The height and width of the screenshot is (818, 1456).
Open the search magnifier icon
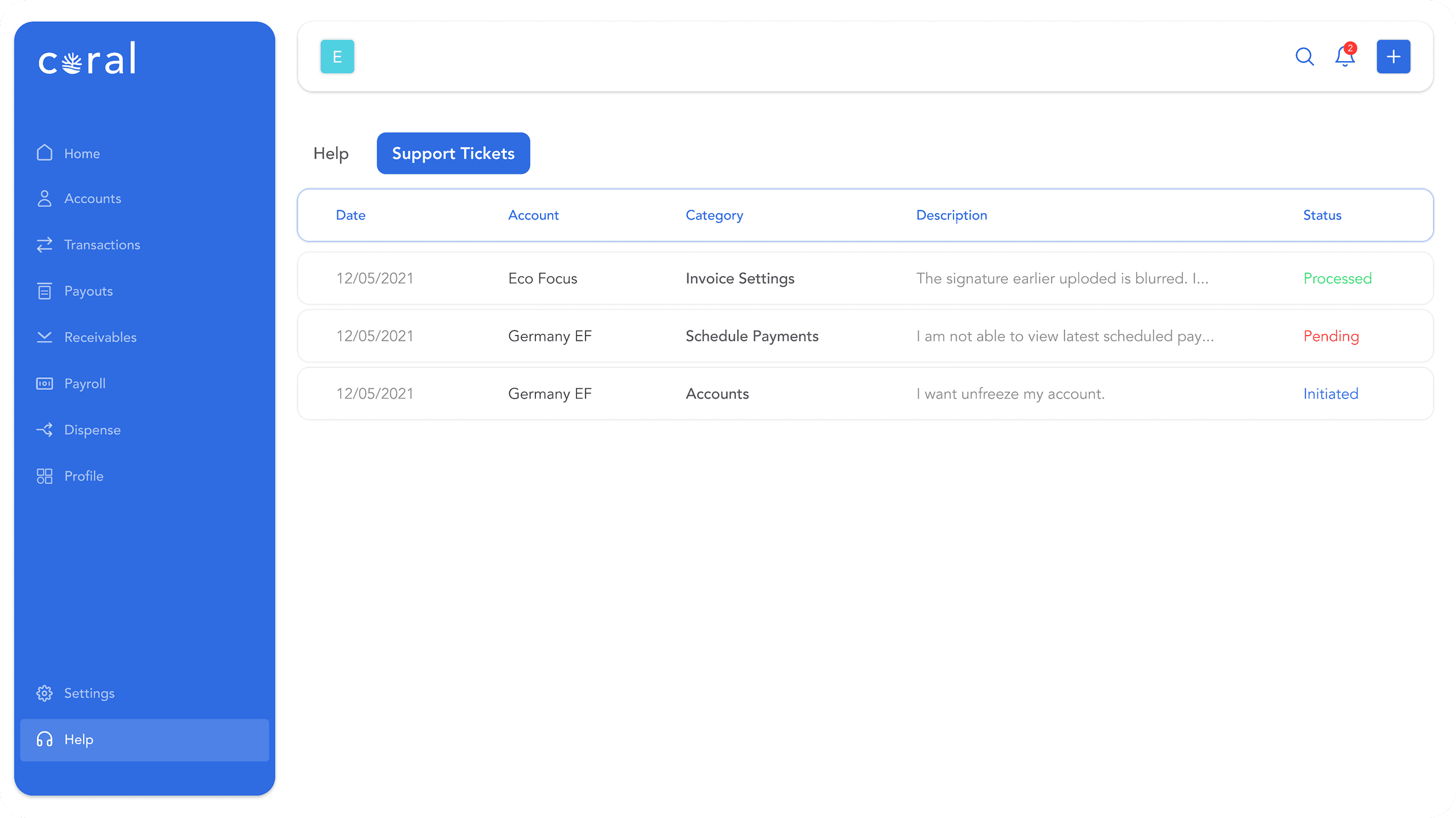tap(1304, 57)
